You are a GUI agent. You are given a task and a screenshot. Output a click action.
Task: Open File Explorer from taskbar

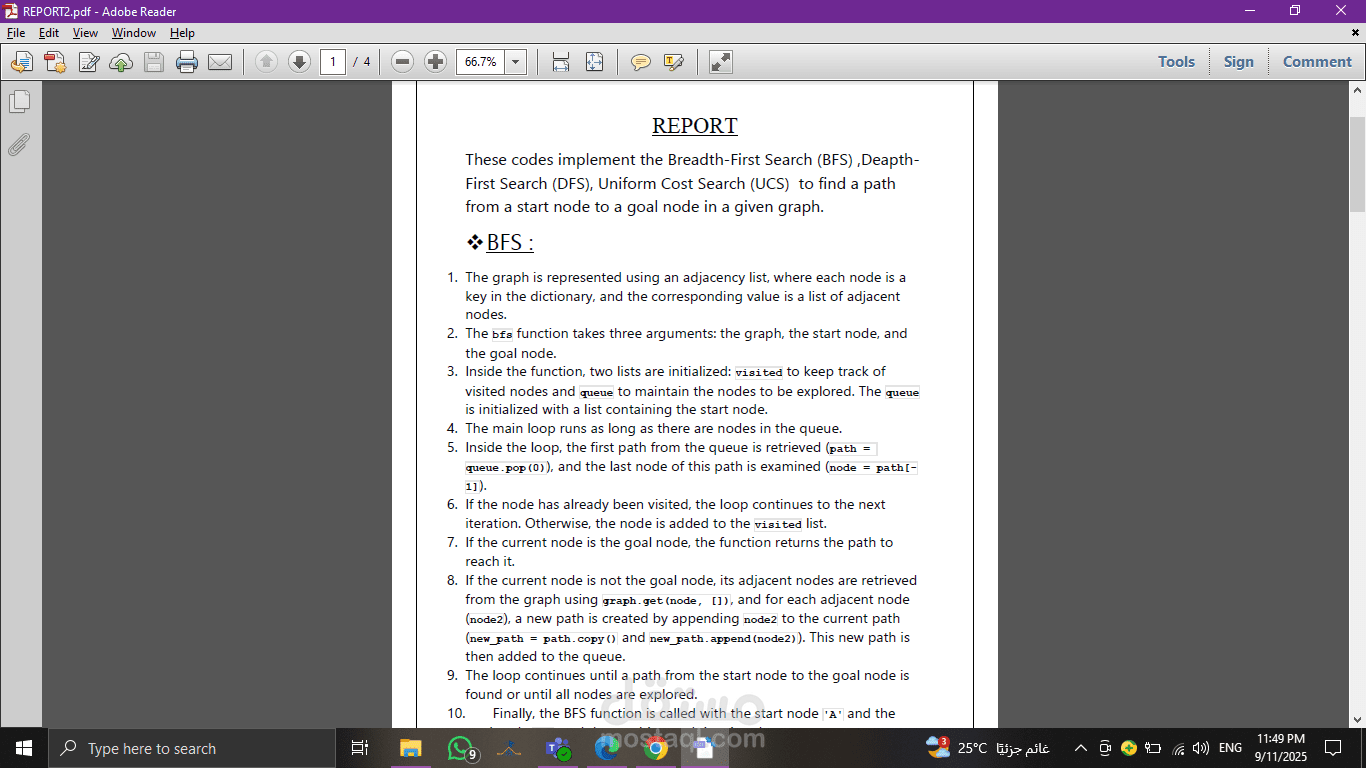(x=411, y=748)
